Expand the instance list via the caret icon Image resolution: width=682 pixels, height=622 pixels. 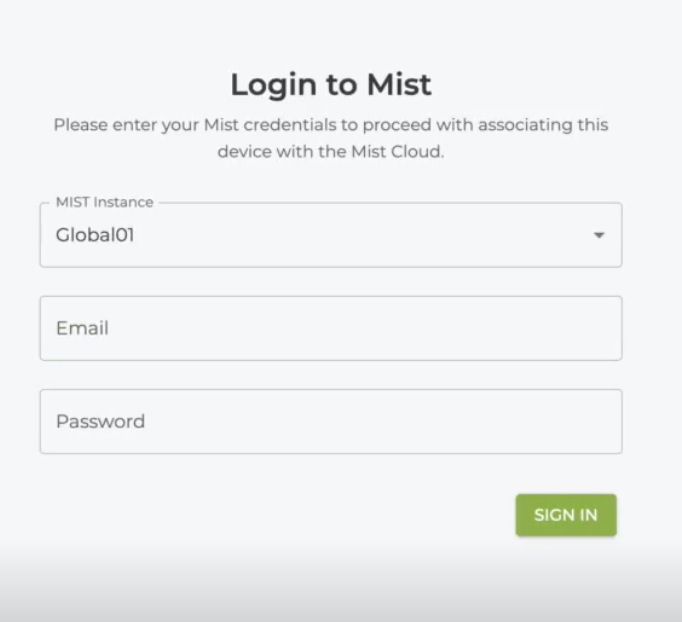599,236
